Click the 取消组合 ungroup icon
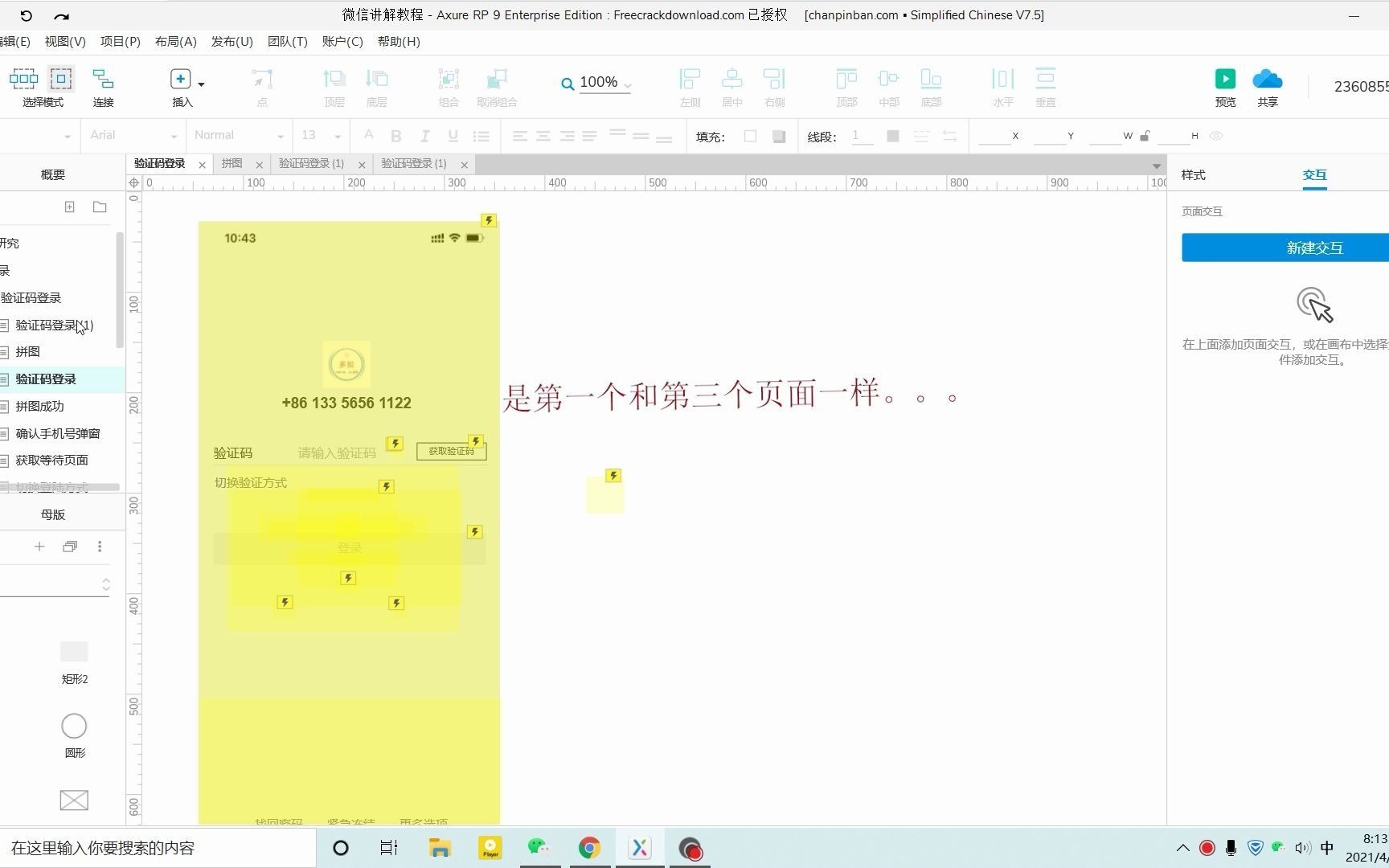The image size is (1389, 868). pos(497,79)
